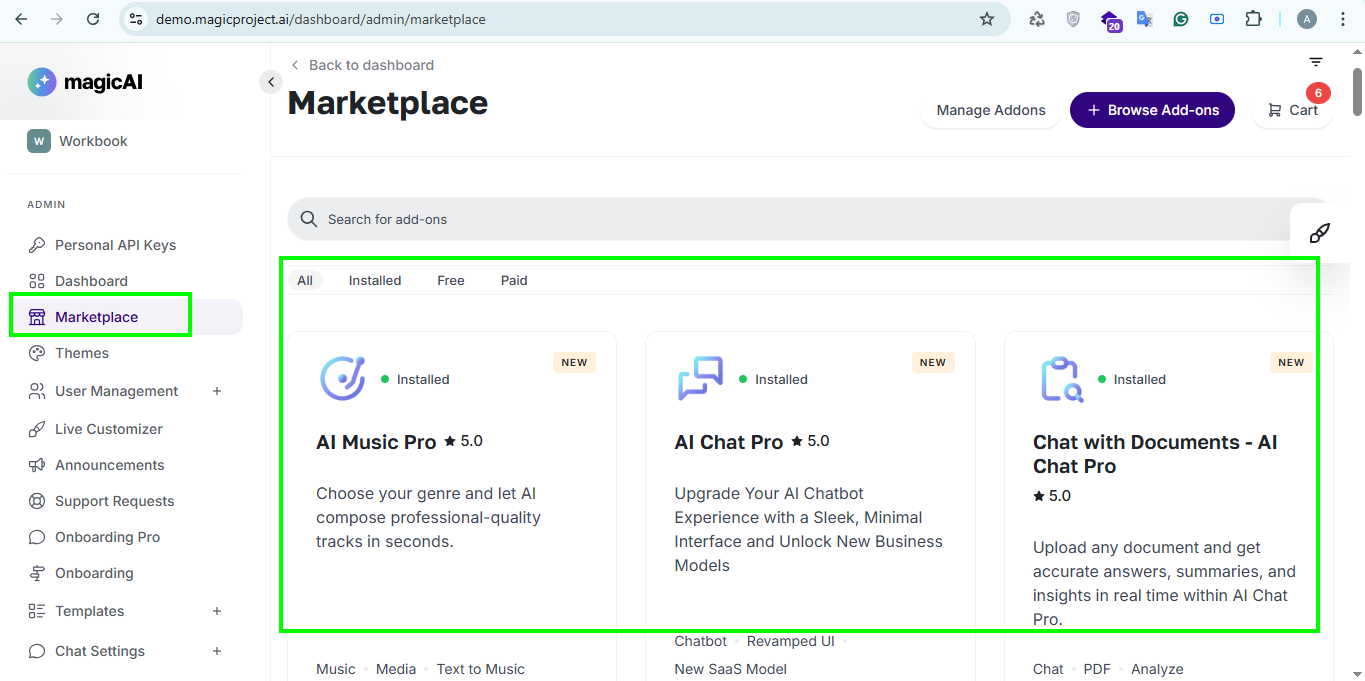1365x681 pixels.
Task: Click the Chat with Documents addon icon
Action: click(x=1060, y=379)
